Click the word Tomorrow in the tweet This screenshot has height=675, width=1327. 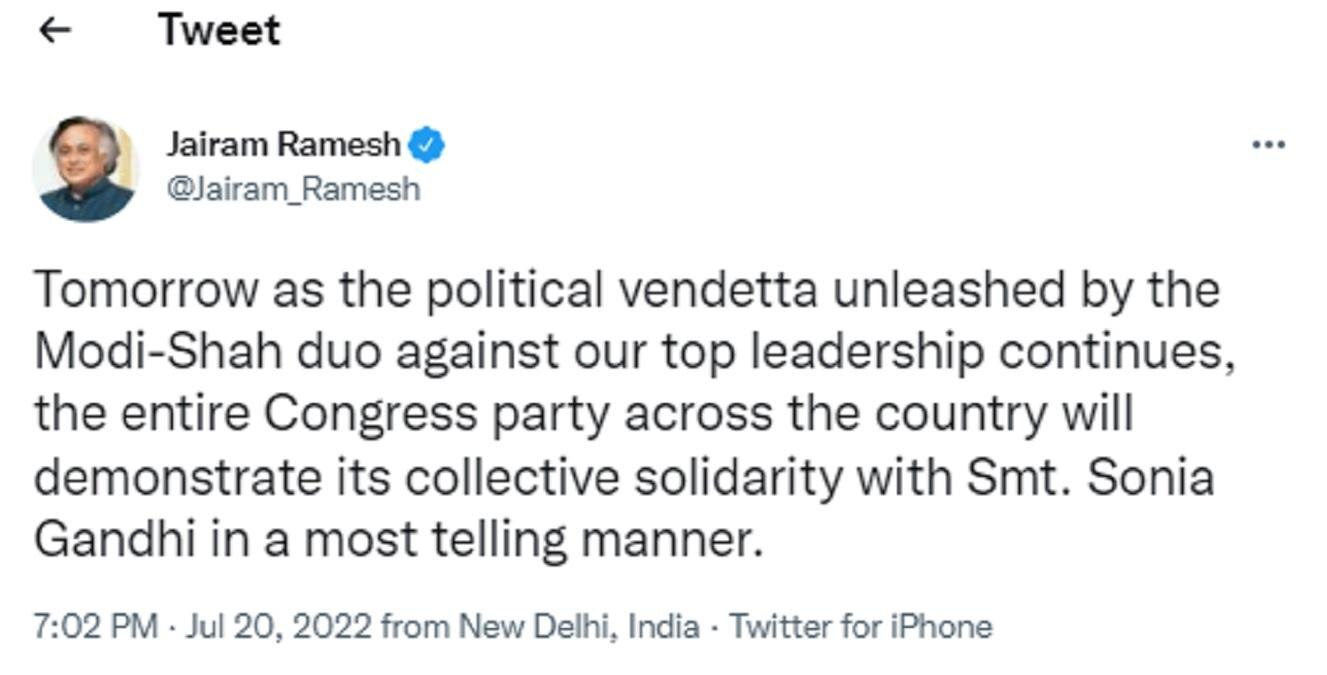click(x=146, y=290)
